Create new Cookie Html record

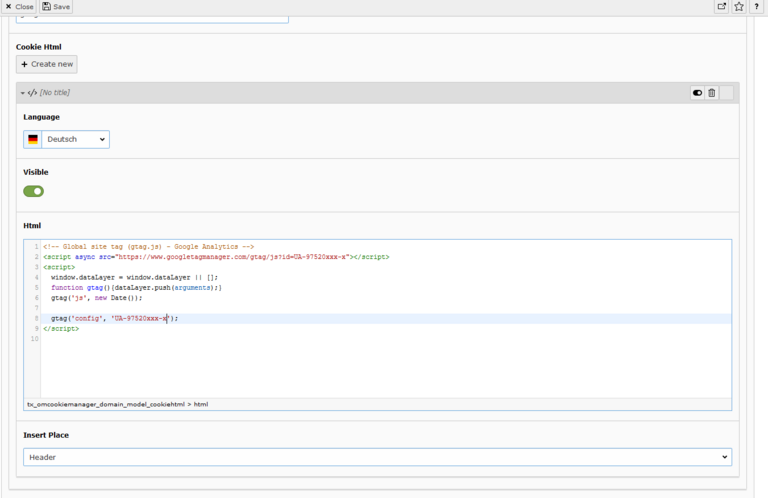[x=47, y=64]
